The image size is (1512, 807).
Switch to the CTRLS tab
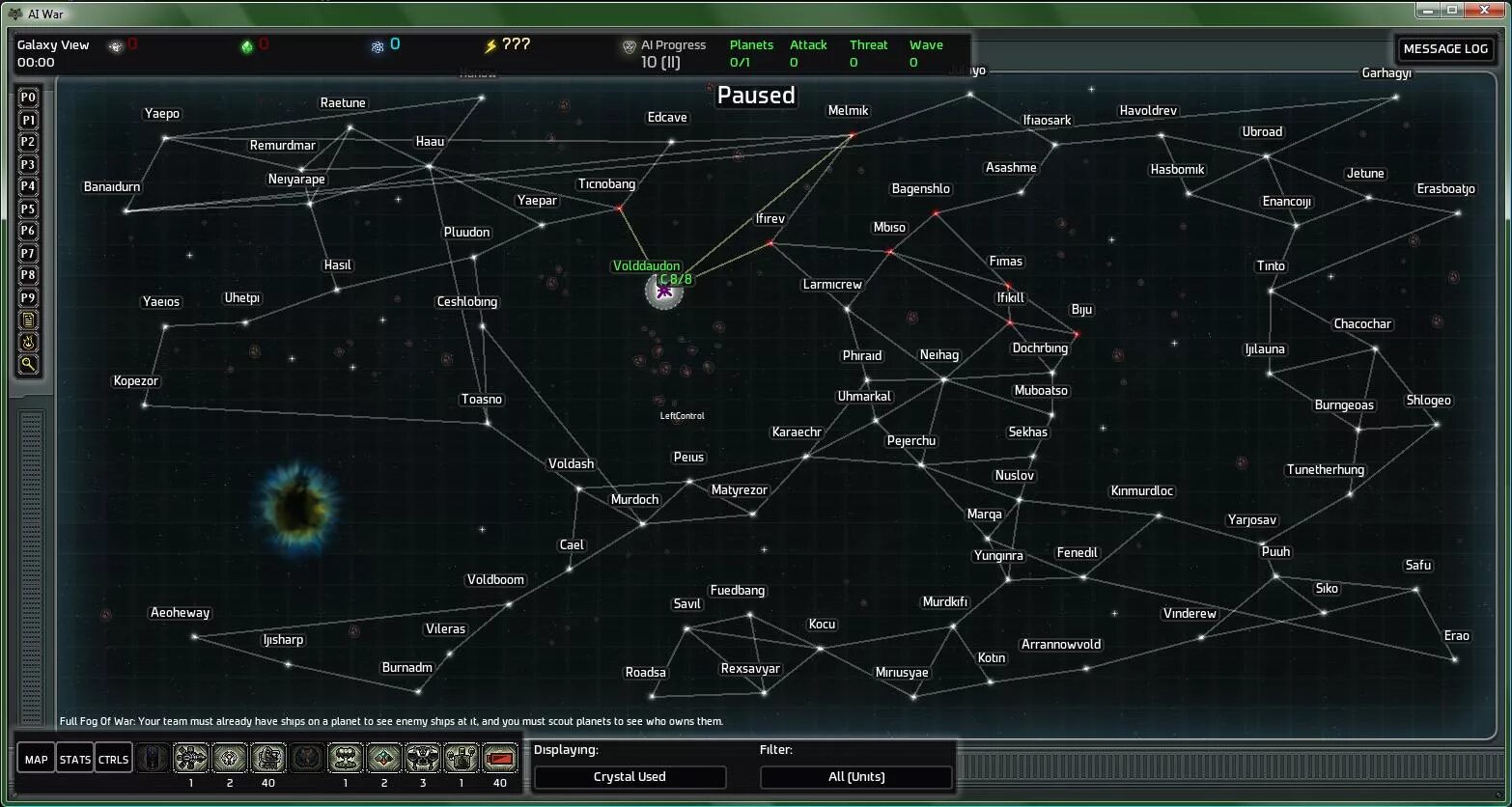[x=113, y=759]
